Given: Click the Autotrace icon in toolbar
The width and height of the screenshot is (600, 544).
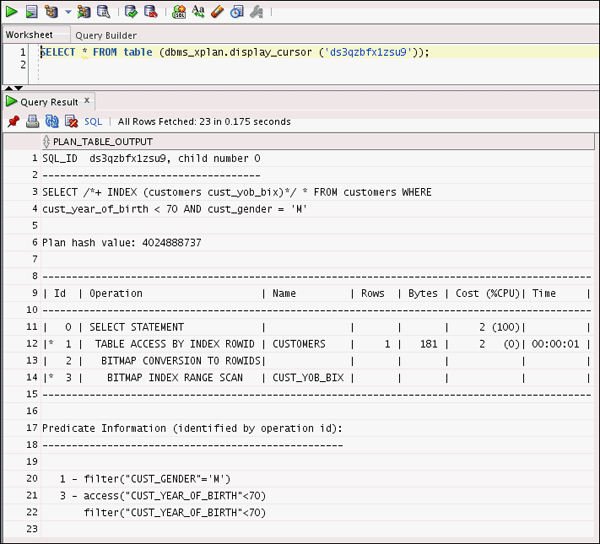Looking at the screenshot, I should (x=84, y=12).
